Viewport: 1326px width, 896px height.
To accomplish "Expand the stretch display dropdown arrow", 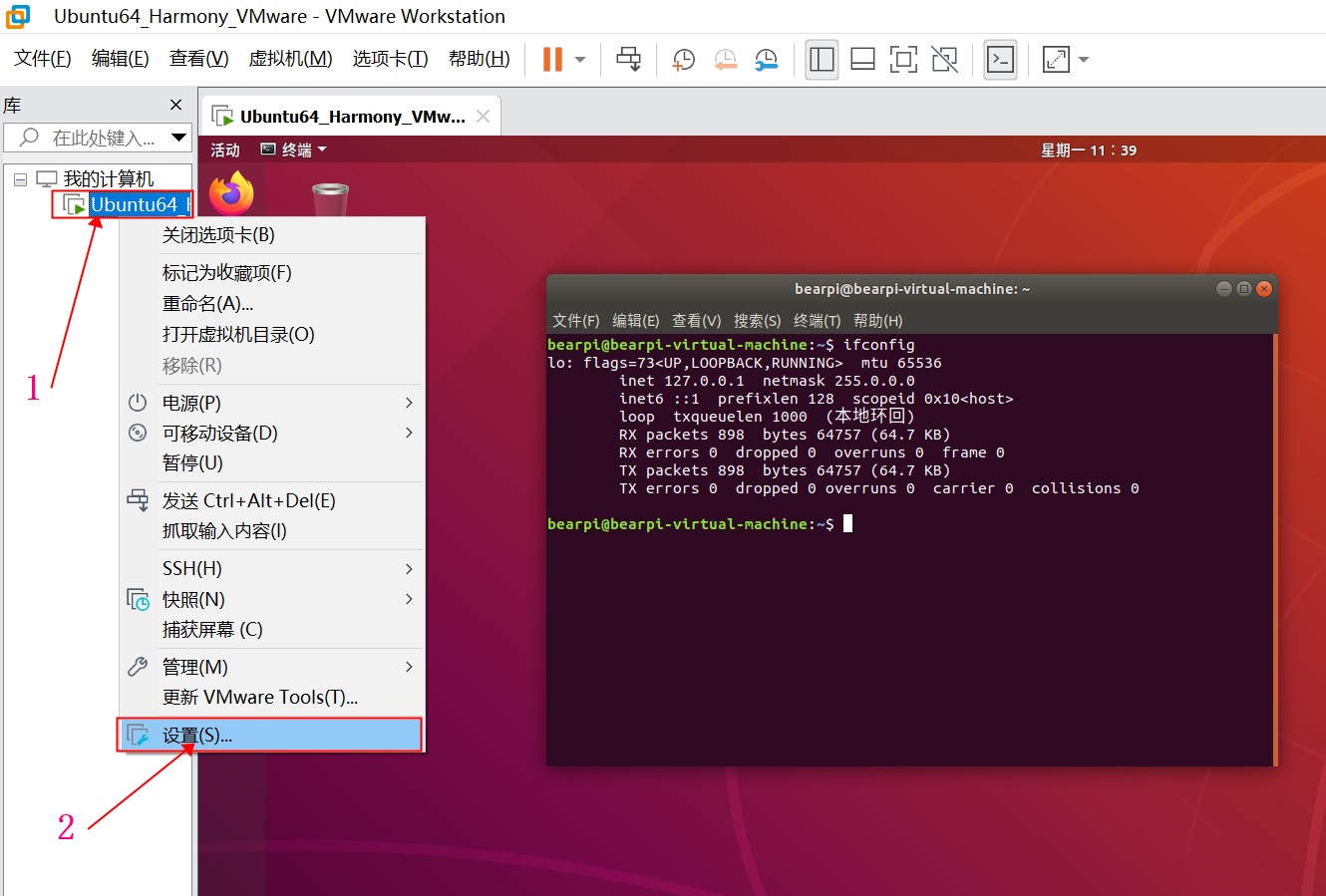I will point(1084,60).
